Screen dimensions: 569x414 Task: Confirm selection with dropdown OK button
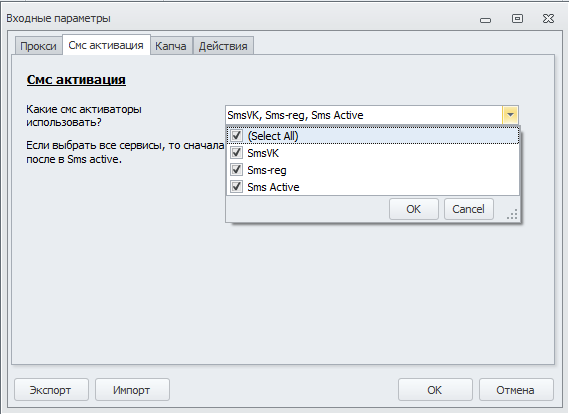click(414, 209)
